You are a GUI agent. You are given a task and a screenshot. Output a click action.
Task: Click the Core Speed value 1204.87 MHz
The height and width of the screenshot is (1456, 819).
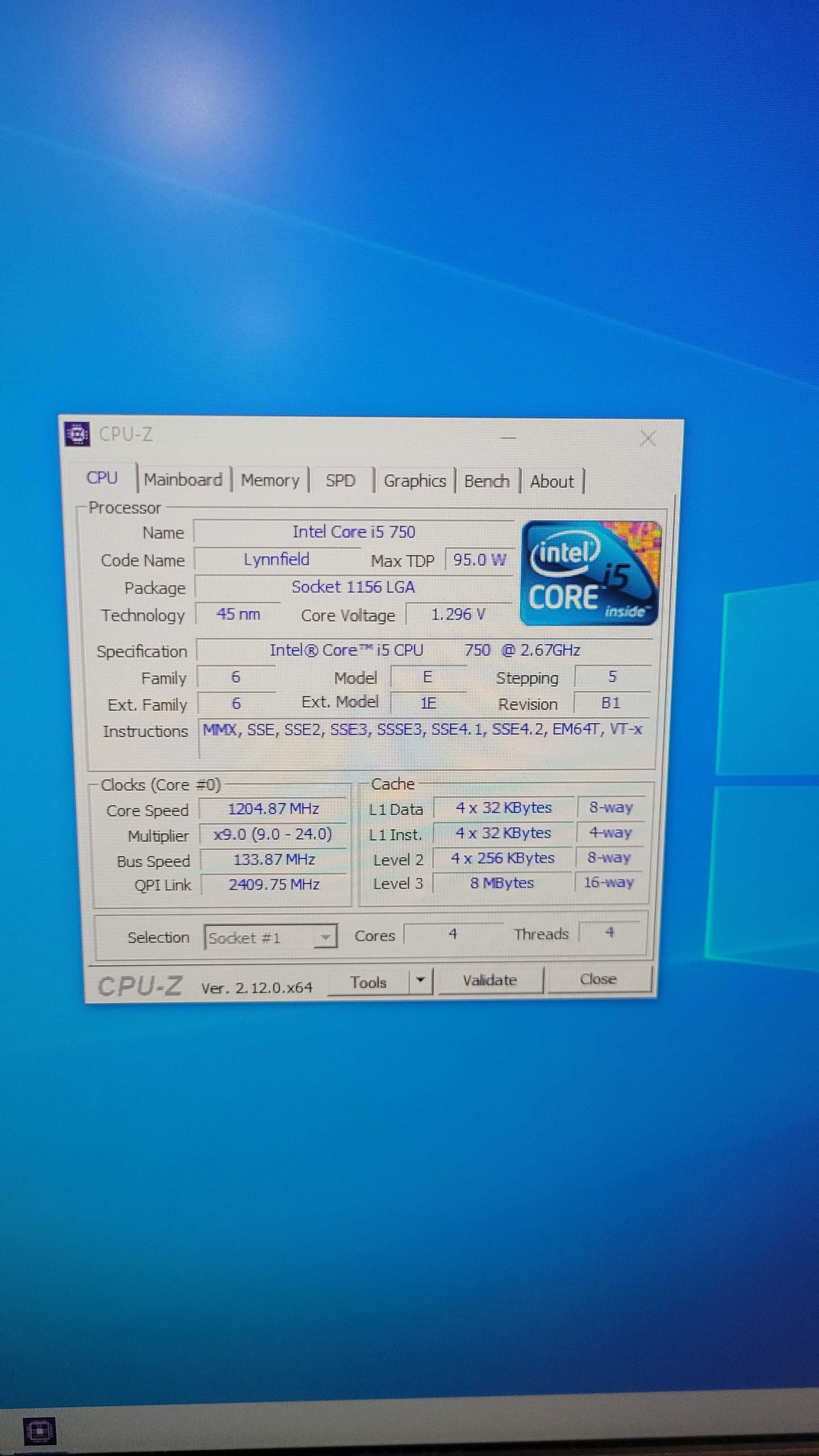point(274,809)
